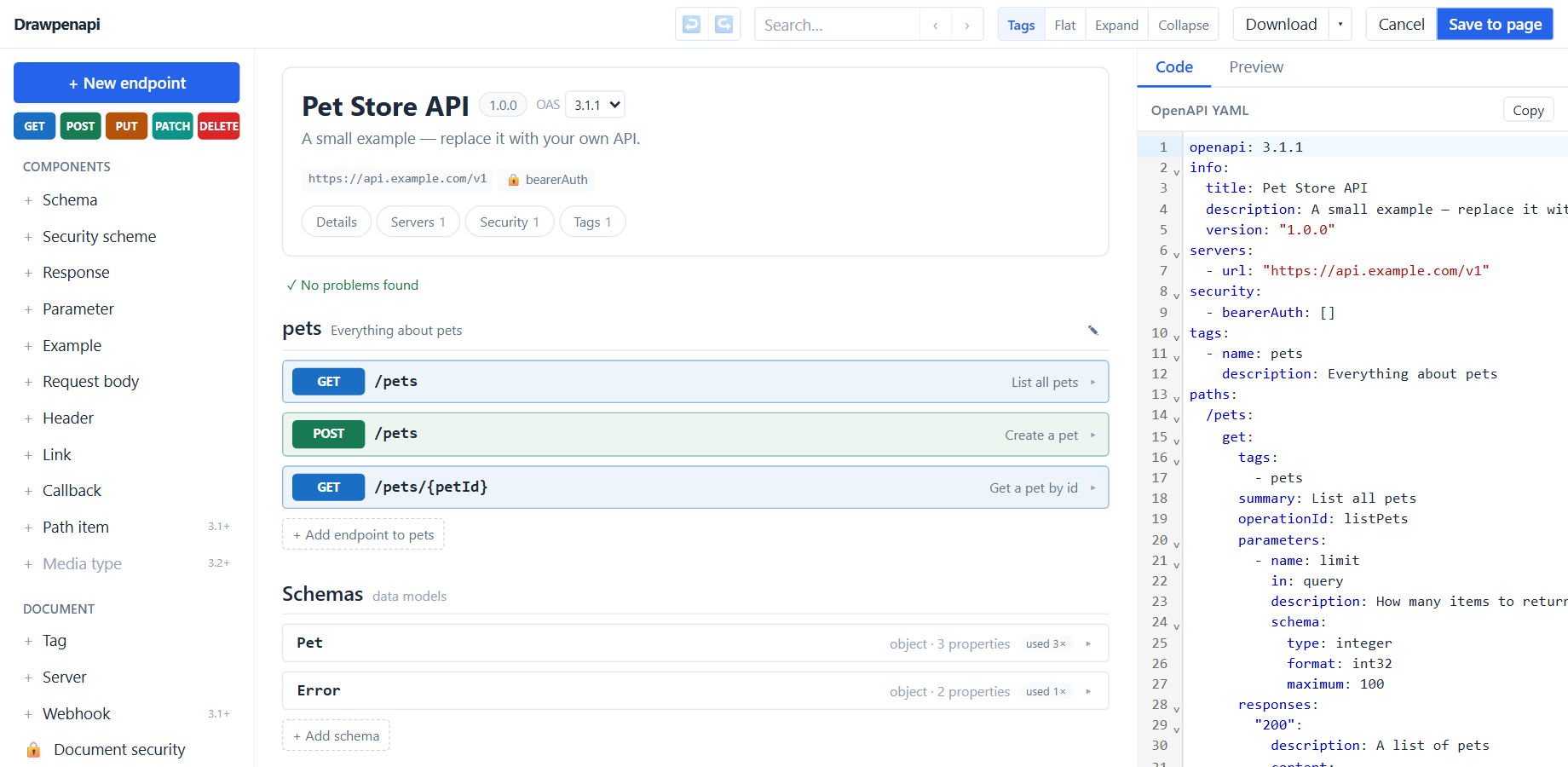Viewport: 1568px width, 767px height.
Task: Click the pencil edit icon for pets tag
Action: [x=1093, y=330]
